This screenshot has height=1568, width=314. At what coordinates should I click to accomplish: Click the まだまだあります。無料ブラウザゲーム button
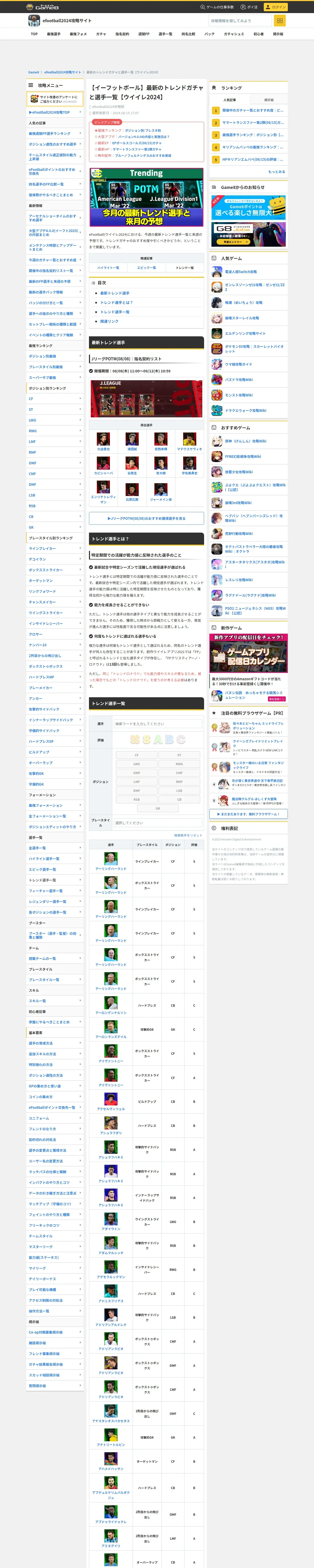tap(249, 814)
